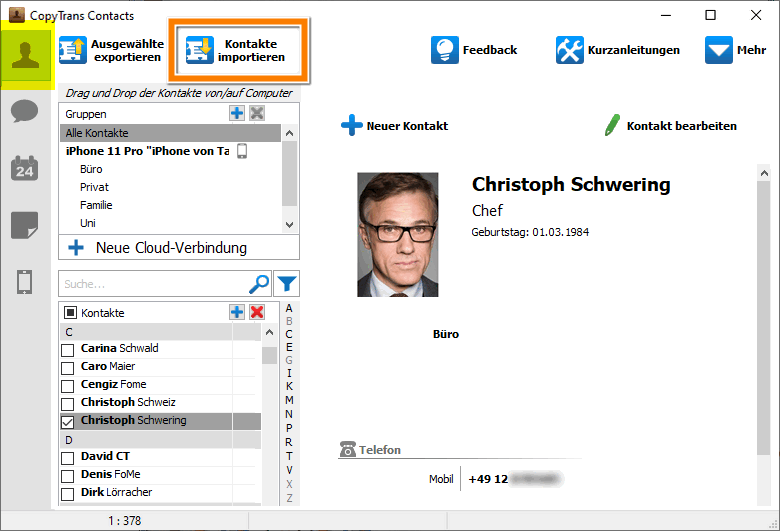Add a new group with plus icon
Viewport: 780px width, 531px height.
(237, 113)
